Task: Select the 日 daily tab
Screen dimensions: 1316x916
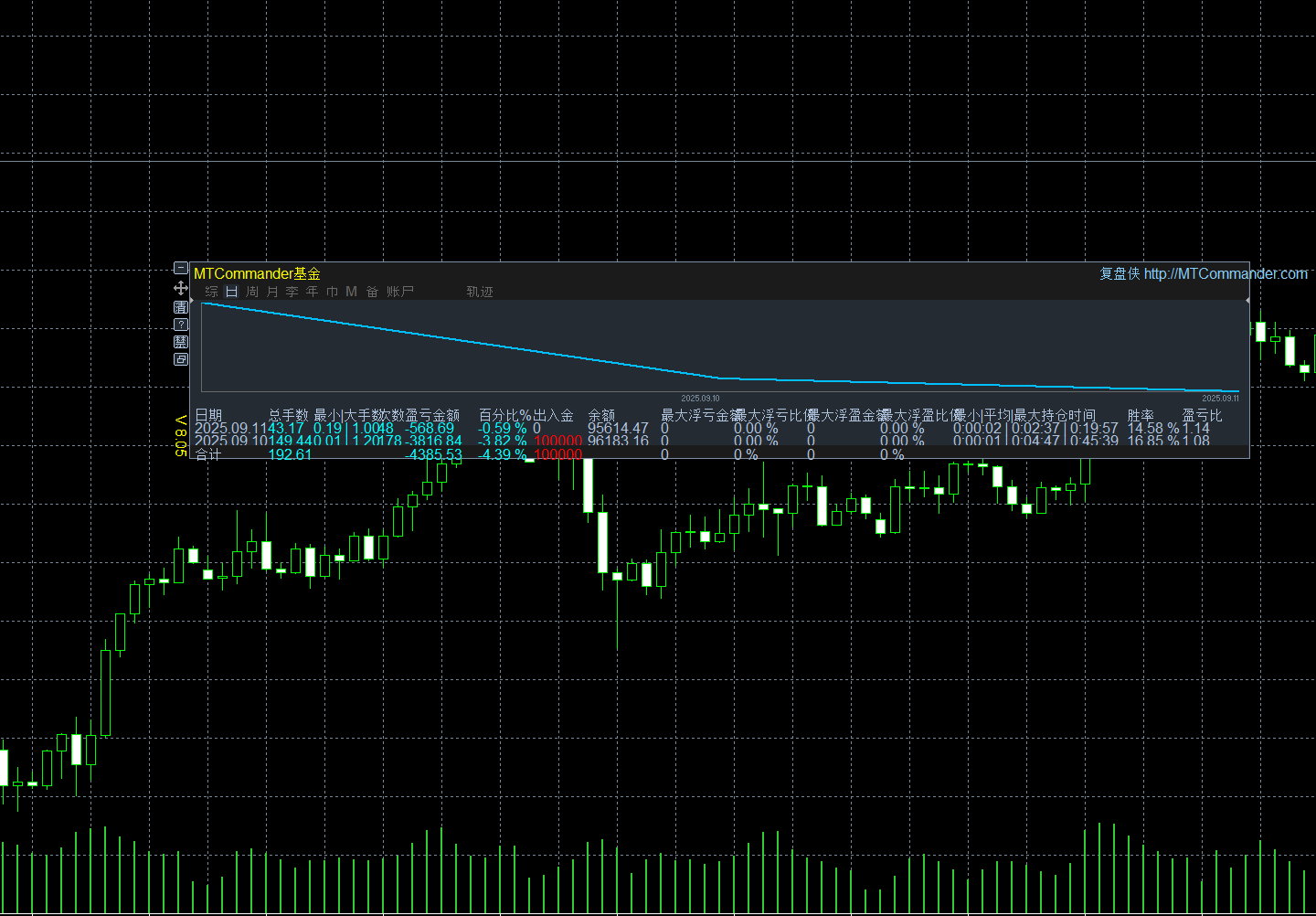Action: tap(232, 292)
